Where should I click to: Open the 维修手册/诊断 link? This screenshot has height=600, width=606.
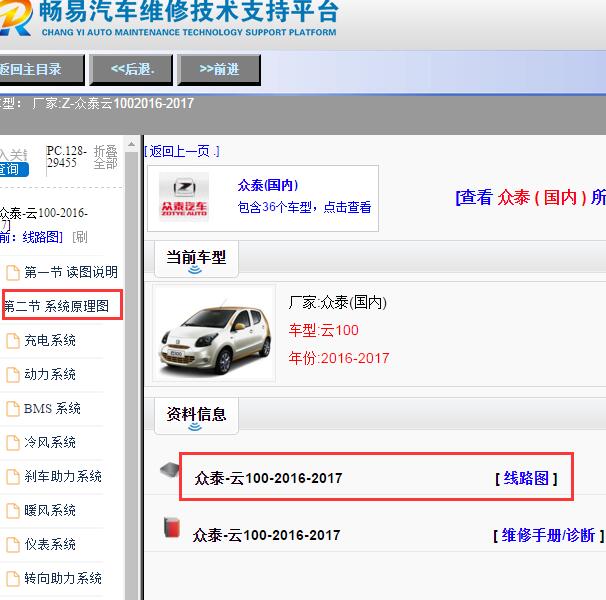click(548, 536)
